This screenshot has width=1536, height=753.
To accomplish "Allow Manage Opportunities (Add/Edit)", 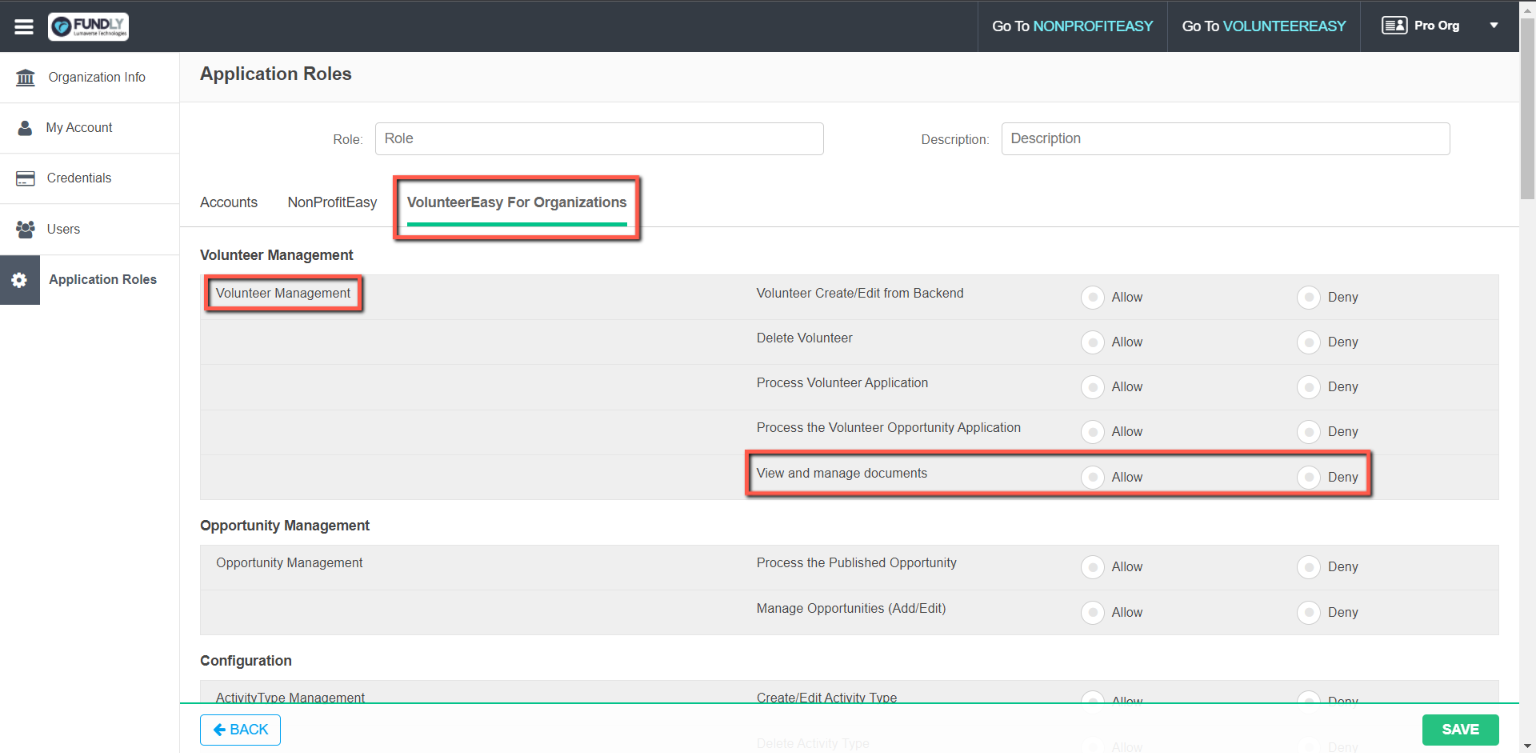I will click(x=1093, y=612).
